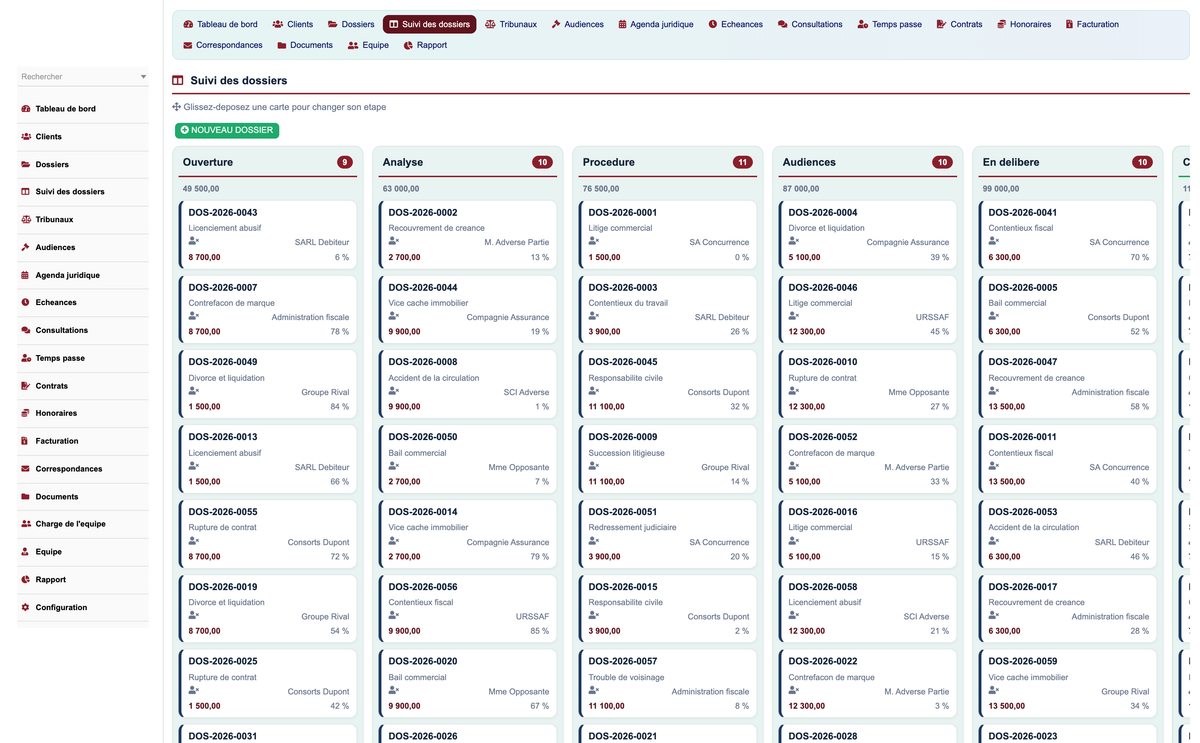1200x743 pixels.
Task: Click 84 % progress on card DOS-2026-0049
Action: coord(340,407)
